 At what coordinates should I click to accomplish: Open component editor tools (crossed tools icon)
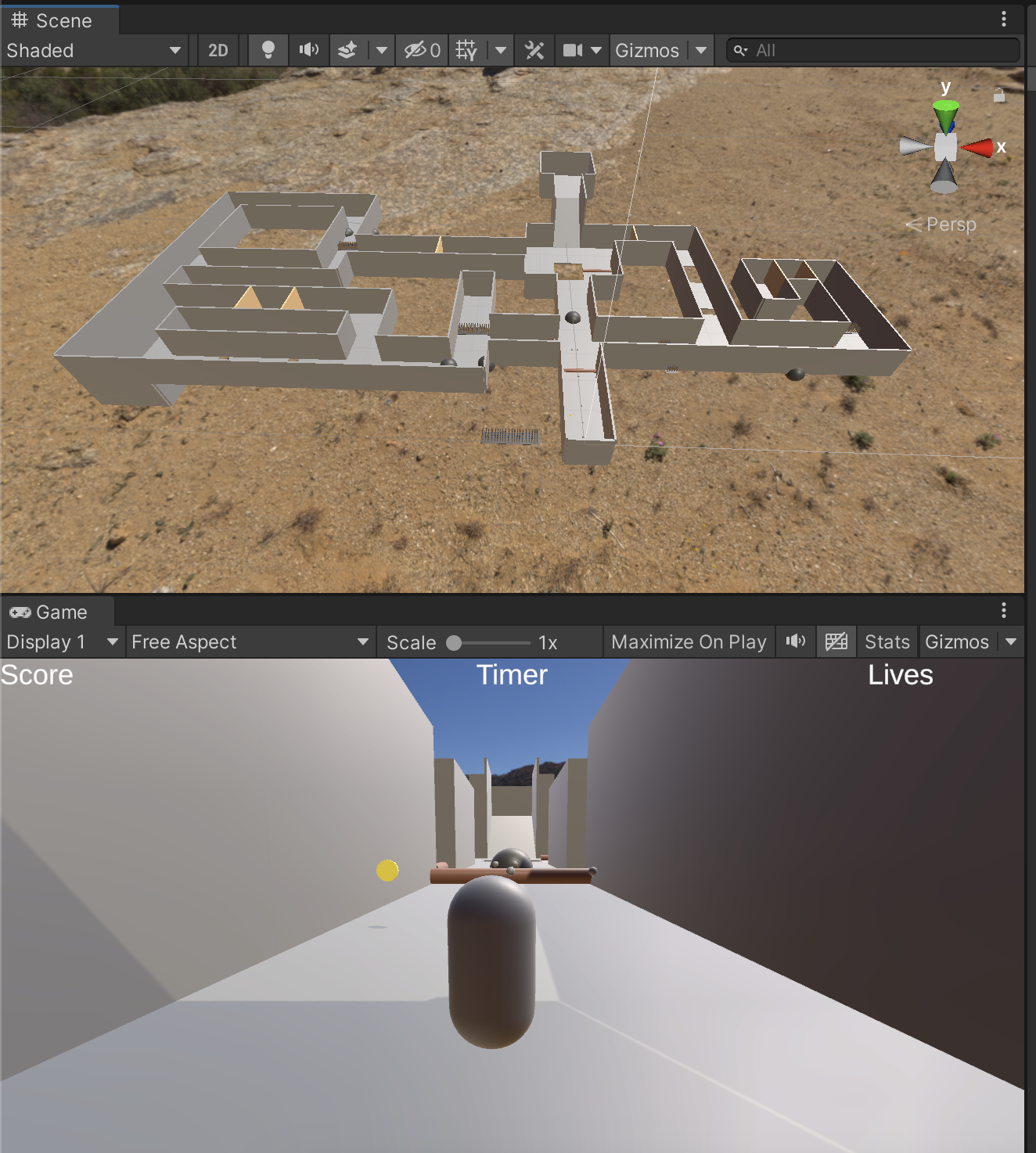point(534,50)
